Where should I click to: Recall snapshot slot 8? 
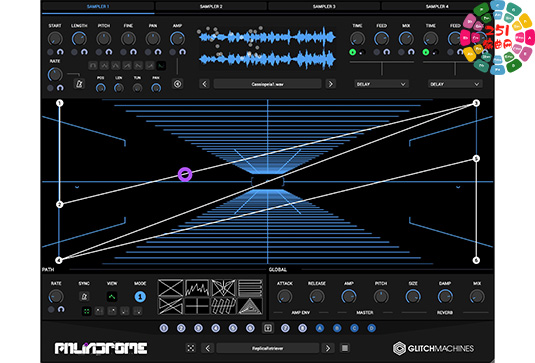(x=302, y=328)
